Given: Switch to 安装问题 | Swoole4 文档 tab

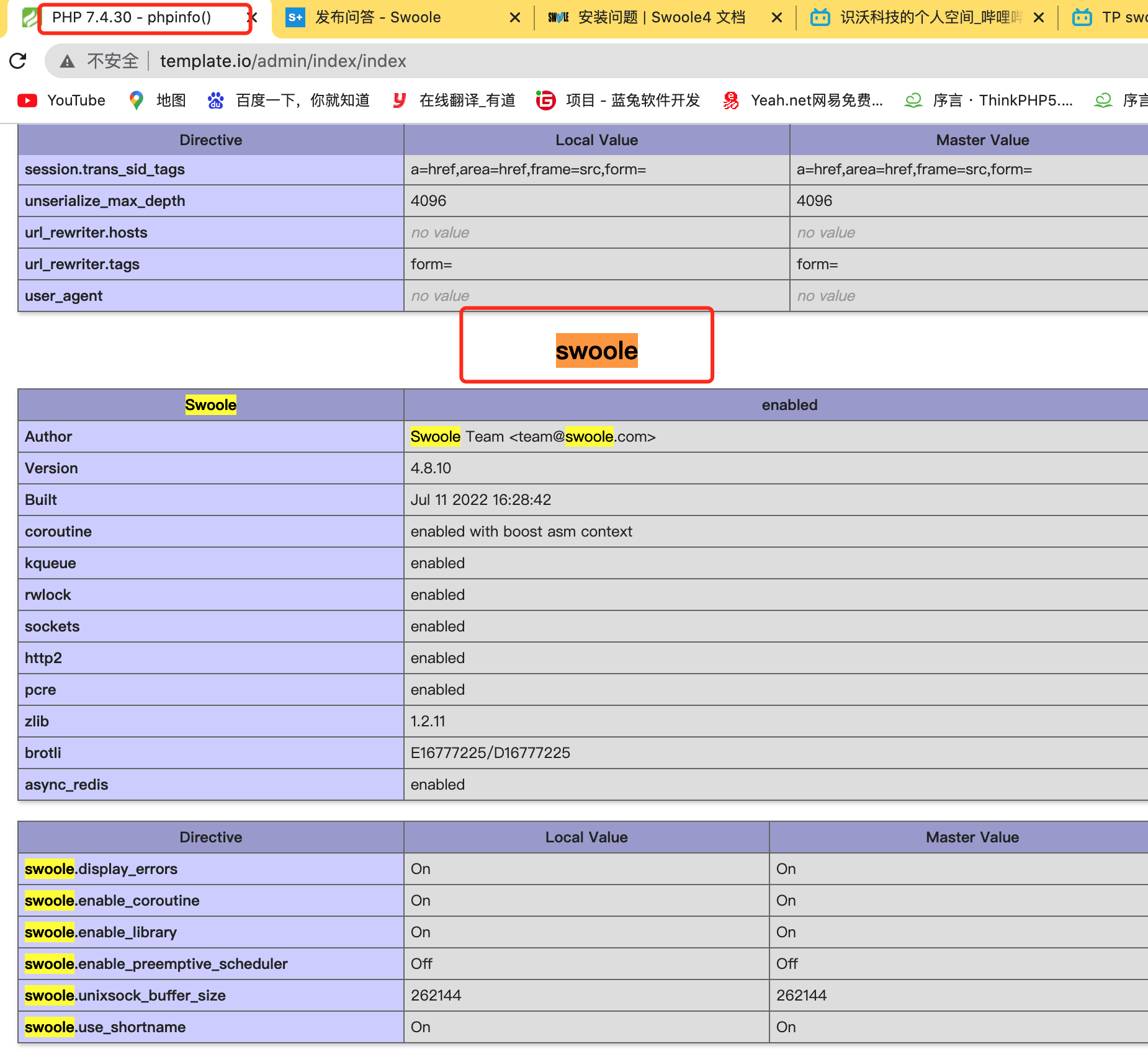Looking at the screenshot, I should [661, 17].
